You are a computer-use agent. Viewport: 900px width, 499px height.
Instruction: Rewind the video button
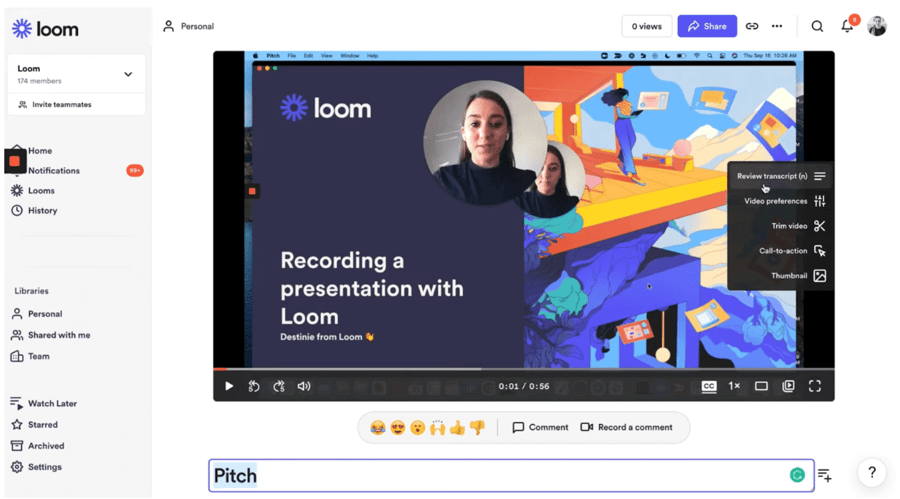(x=254, y=386)
